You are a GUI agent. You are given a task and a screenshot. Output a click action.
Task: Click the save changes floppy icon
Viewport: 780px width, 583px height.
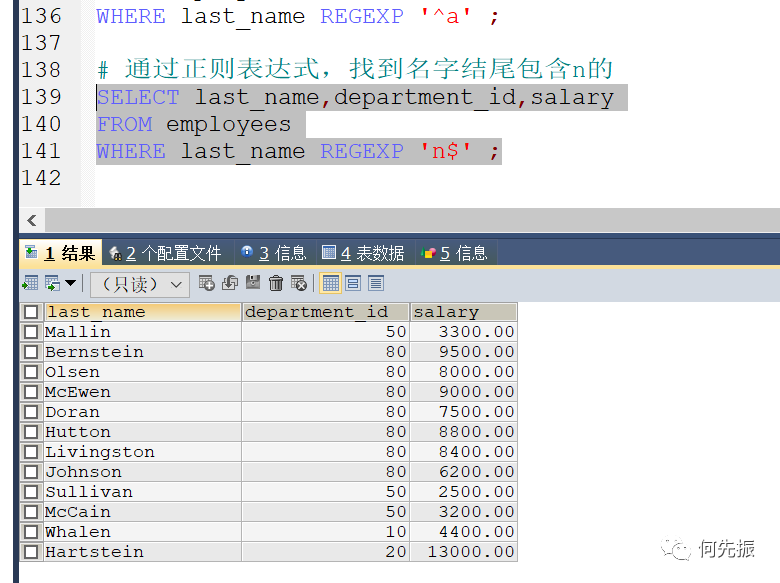point(253,283)
